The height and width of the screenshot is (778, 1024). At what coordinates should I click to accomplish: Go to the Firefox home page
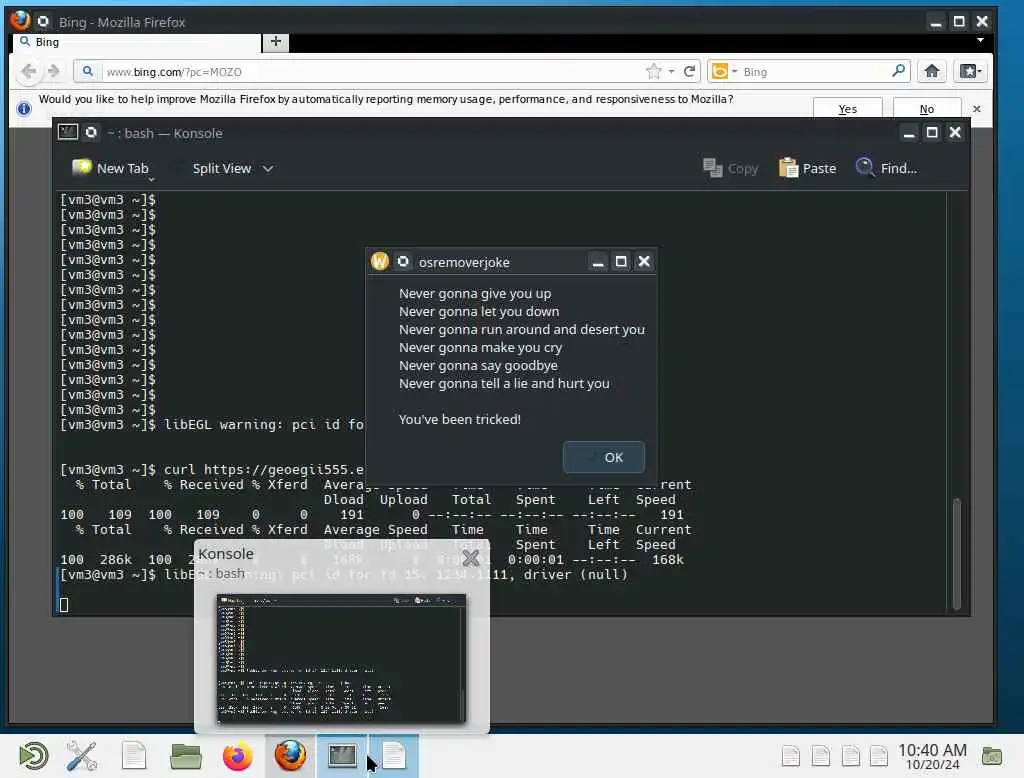(931, 71)
